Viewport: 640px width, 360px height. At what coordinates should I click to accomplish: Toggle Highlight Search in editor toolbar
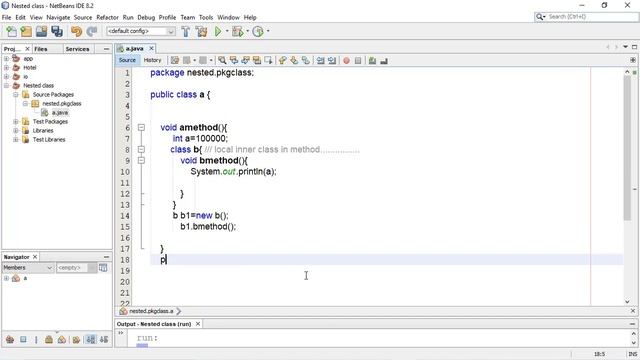click(x=257, y=60)
